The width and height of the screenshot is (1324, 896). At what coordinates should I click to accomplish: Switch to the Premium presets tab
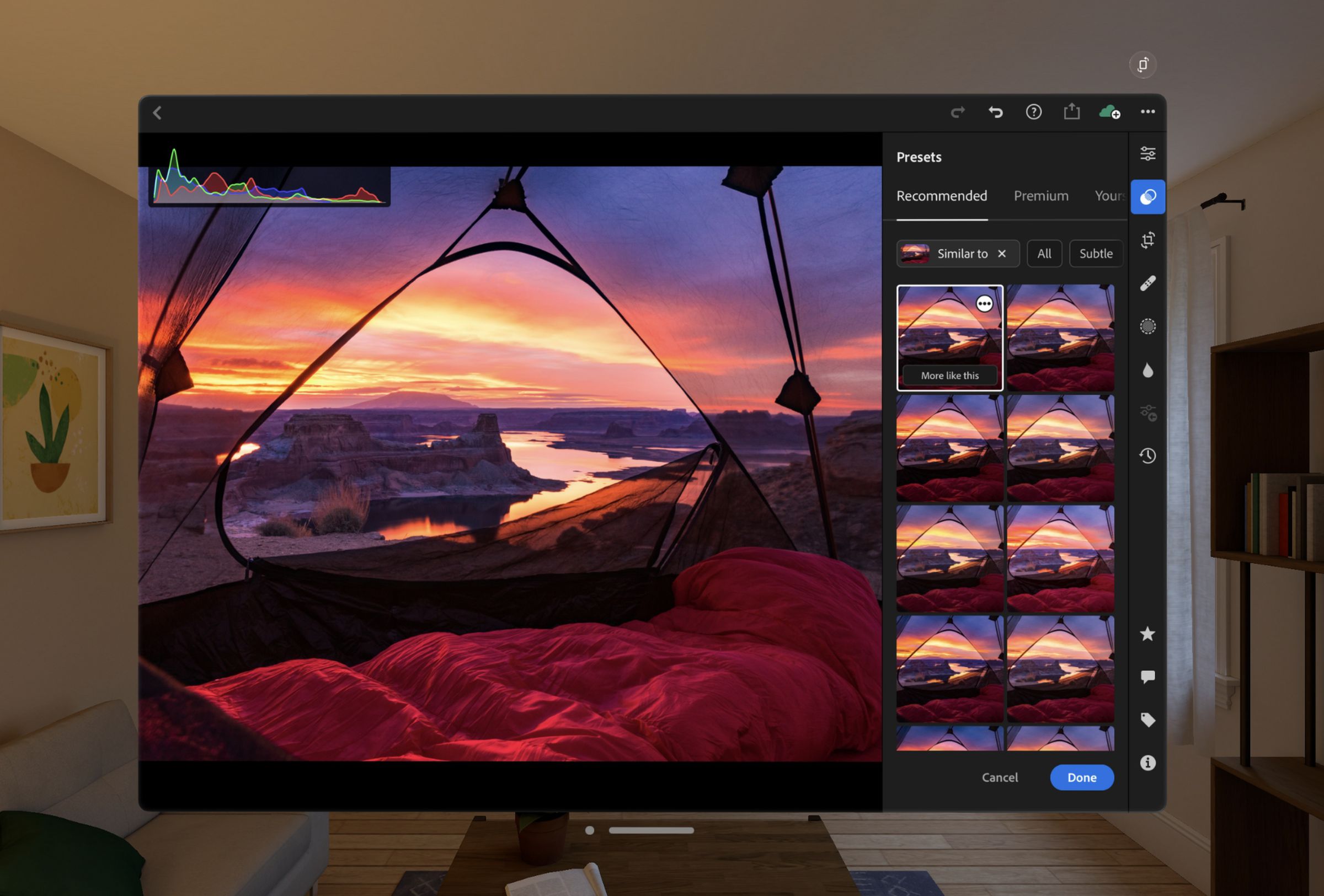click(1040, 196)
